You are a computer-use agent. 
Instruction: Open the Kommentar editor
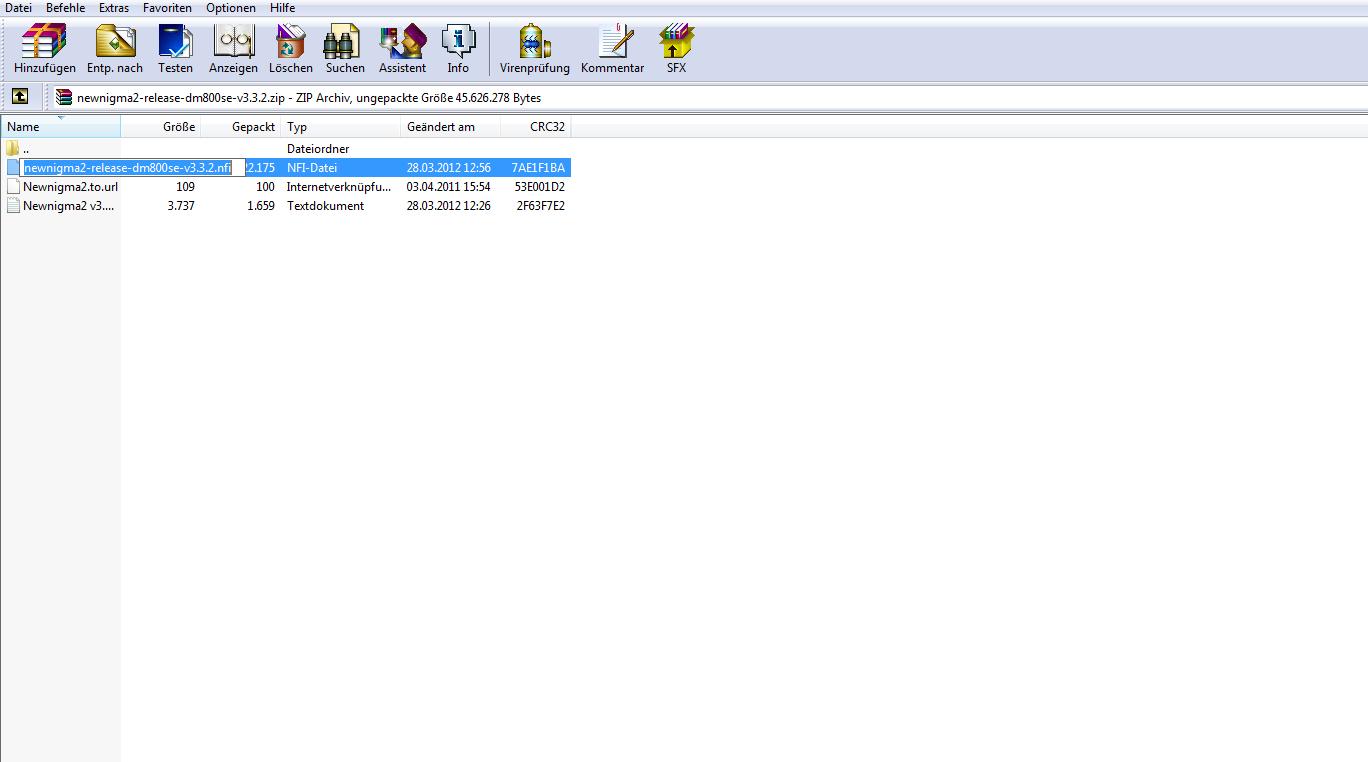612,49
